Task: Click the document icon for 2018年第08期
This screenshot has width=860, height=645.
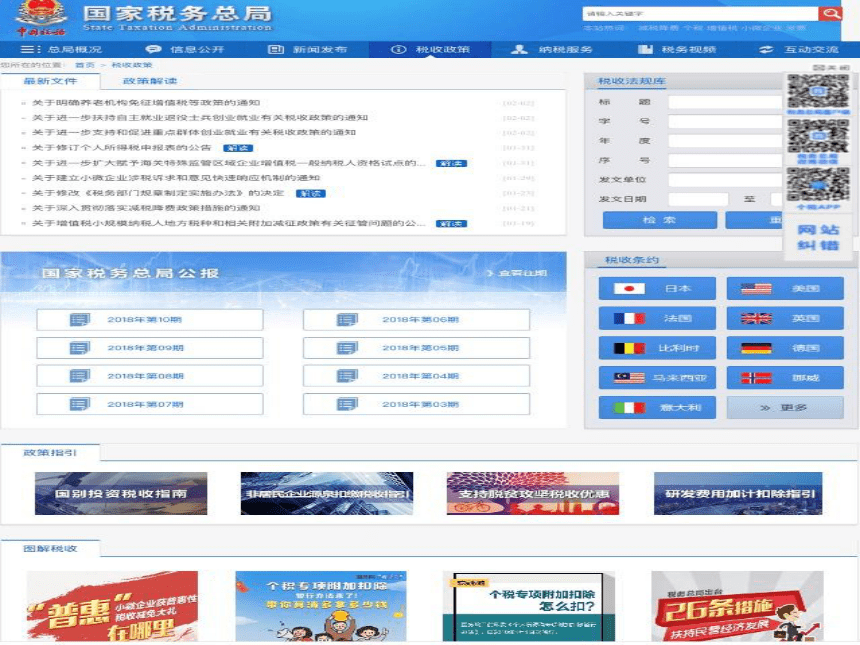Action: 80,376
